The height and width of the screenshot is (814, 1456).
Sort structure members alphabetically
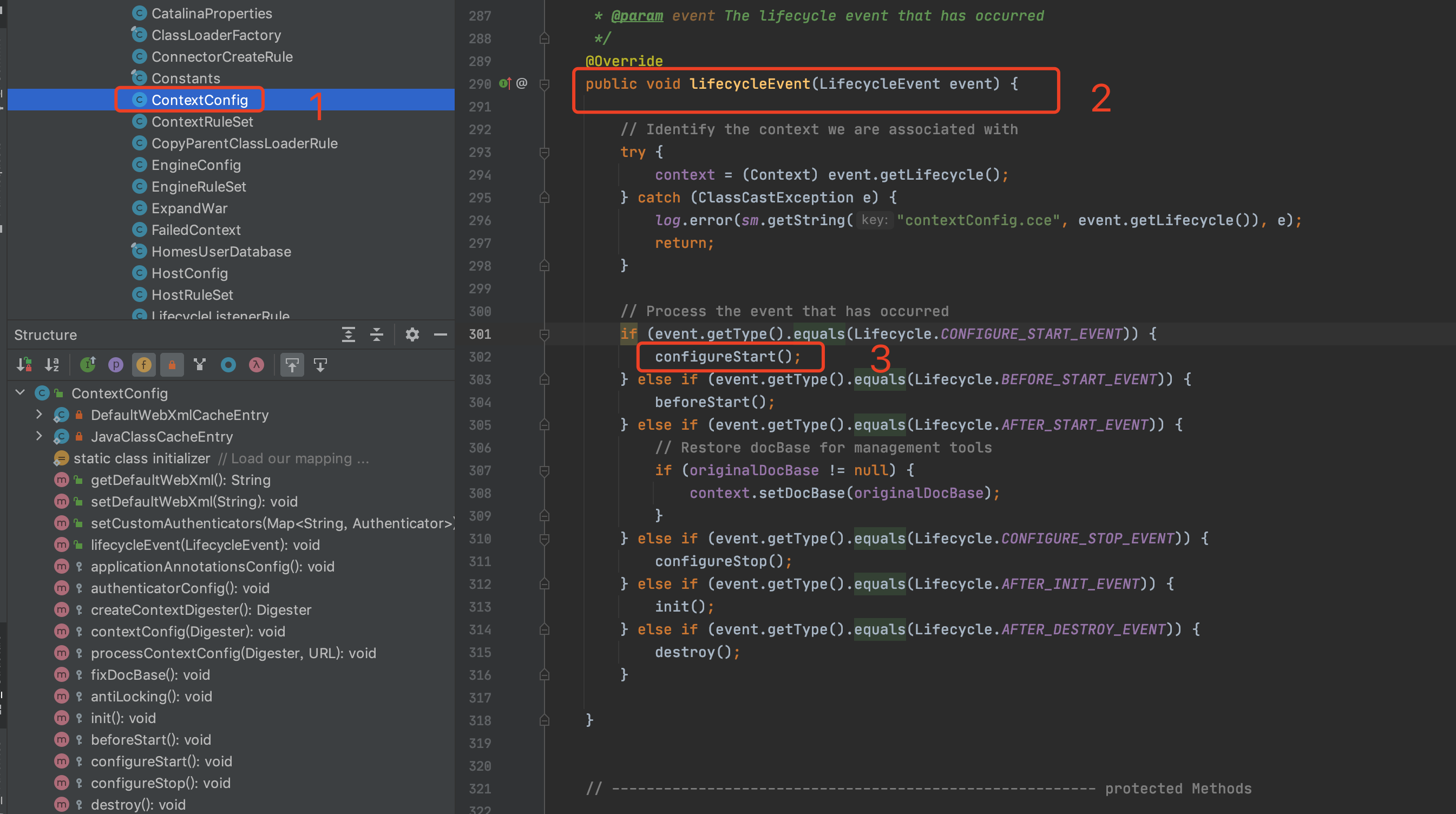[52, 365]
